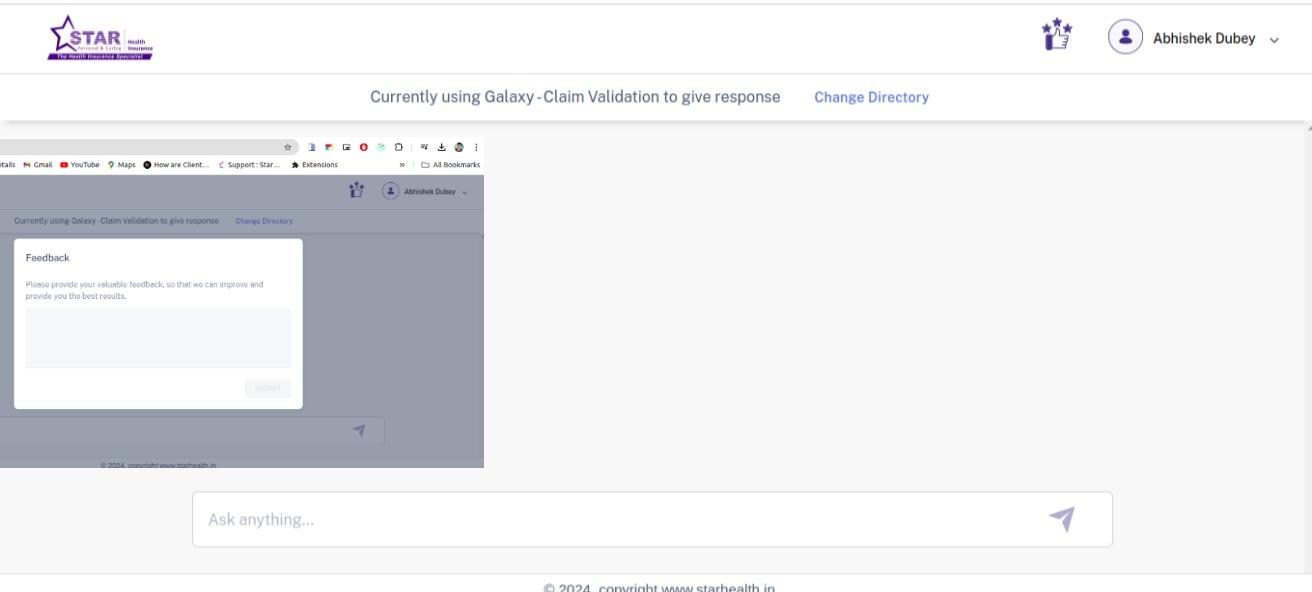Expand the bookmarks overflow chevron in the embedded screenshot
The image size is (1312, 592).
coord(401,164)
